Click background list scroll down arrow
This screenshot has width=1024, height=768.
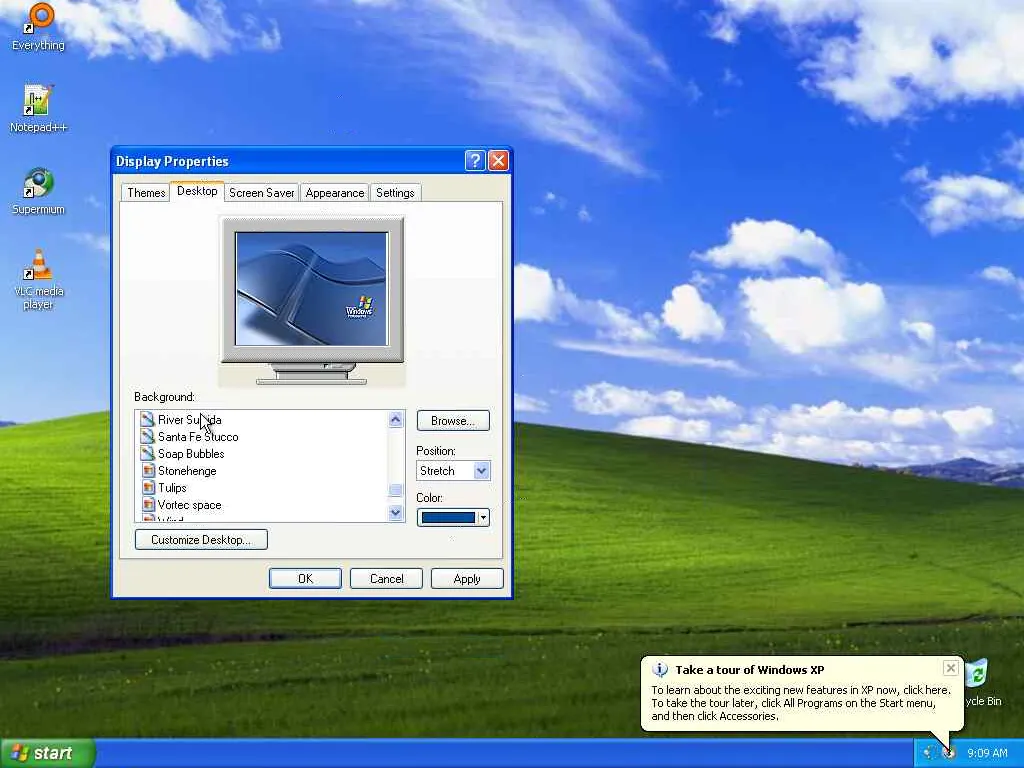coord(395,513)
